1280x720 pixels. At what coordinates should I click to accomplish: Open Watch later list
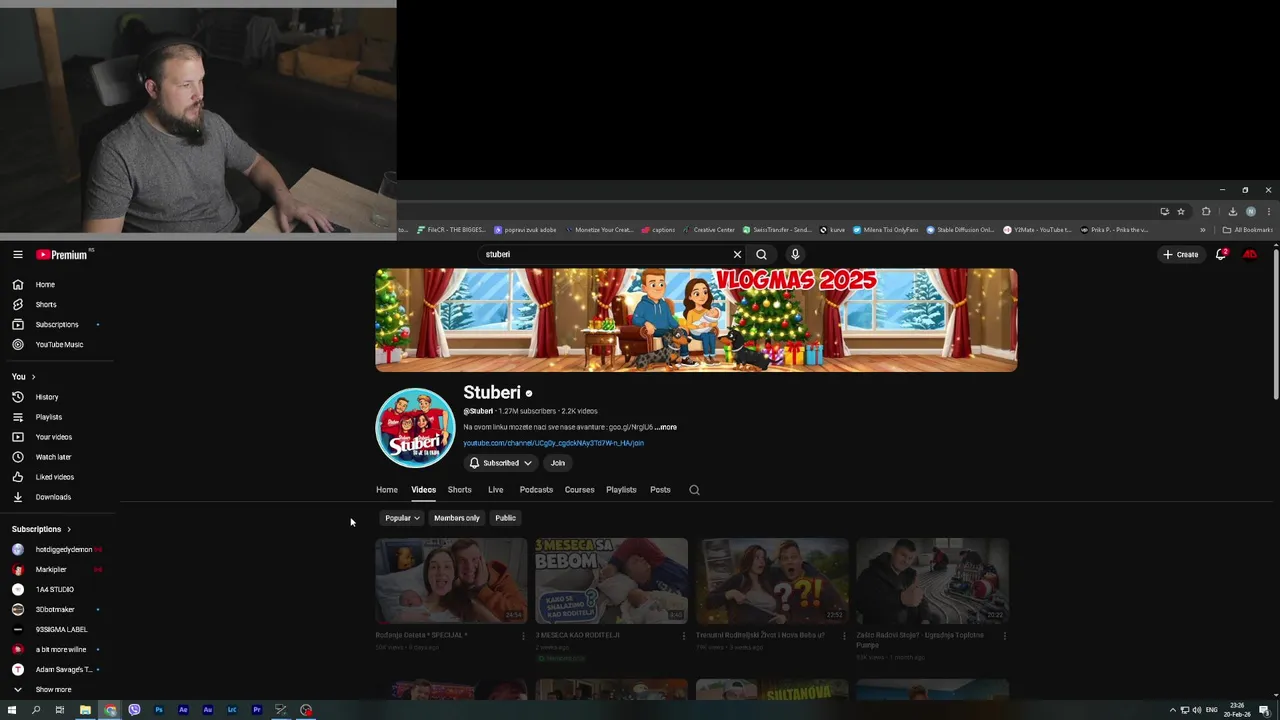[x=53, y=457]
